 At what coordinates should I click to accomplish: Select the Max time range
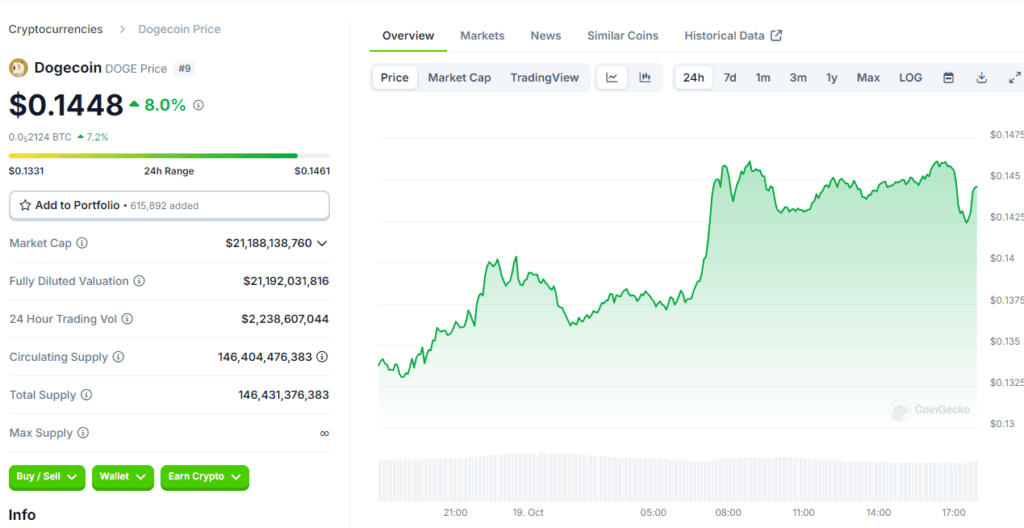pos(869,78)
